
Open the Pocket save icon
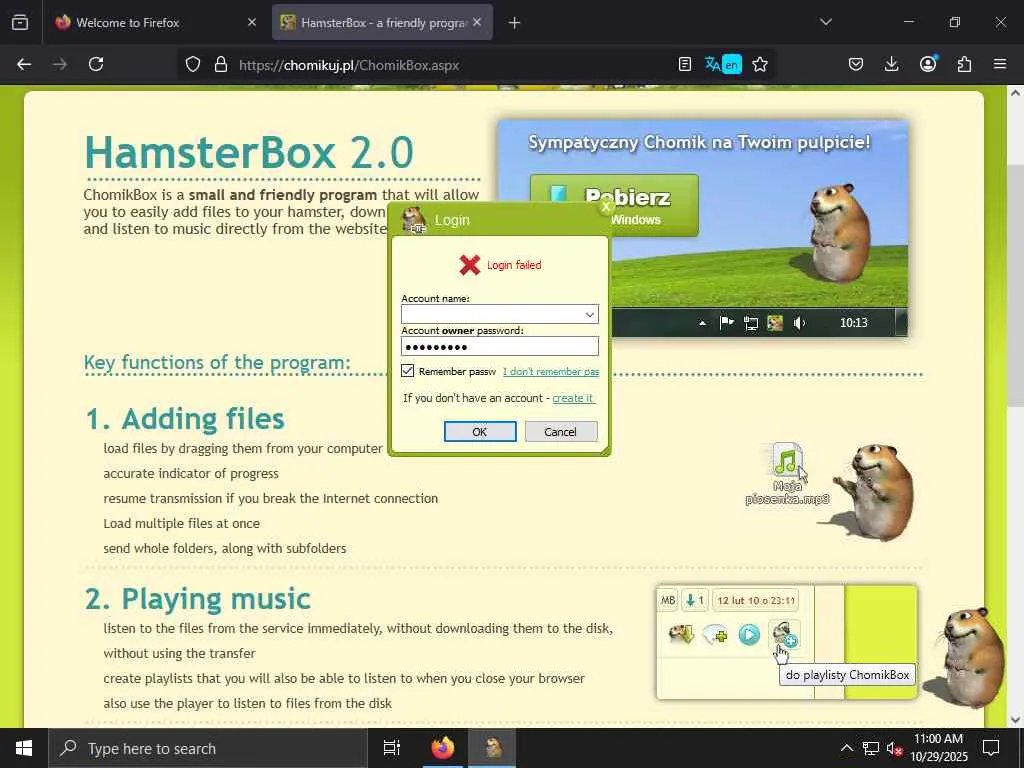click(856, 64)
